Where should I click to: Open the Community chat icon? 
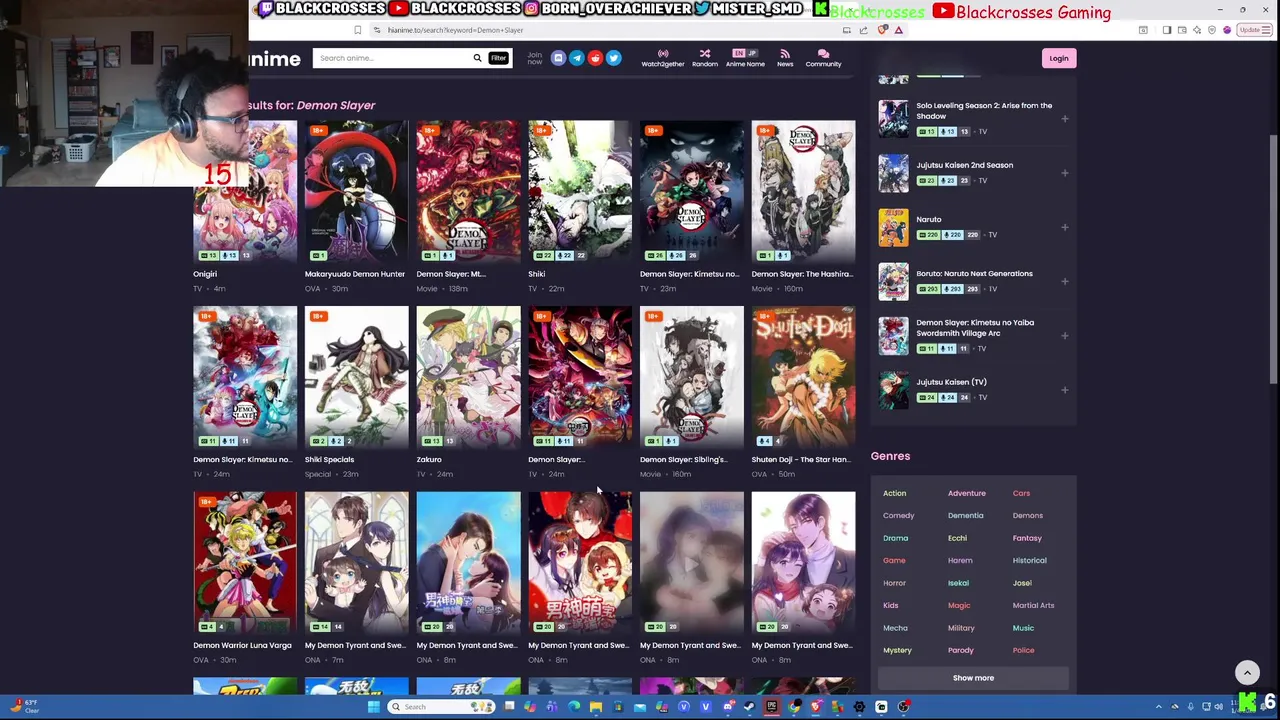point(823,58)
